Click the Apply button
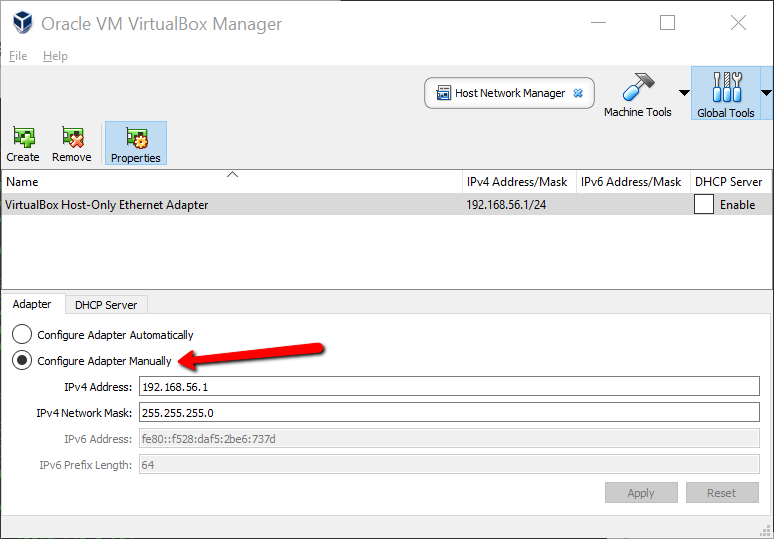This screenshot has width=774, height=539. pyautogui.click(x=641, y=493)
